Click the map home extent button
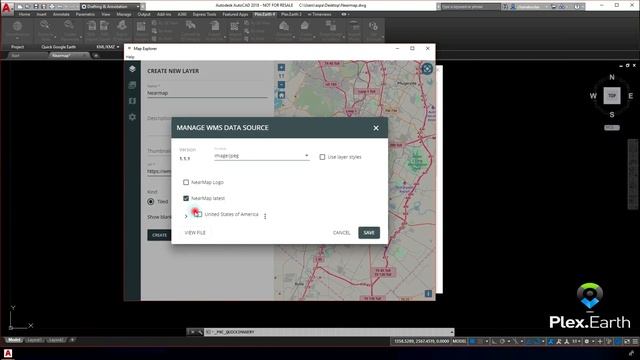The width and height of the screenshot is (640, 360). tap(281, 95)
